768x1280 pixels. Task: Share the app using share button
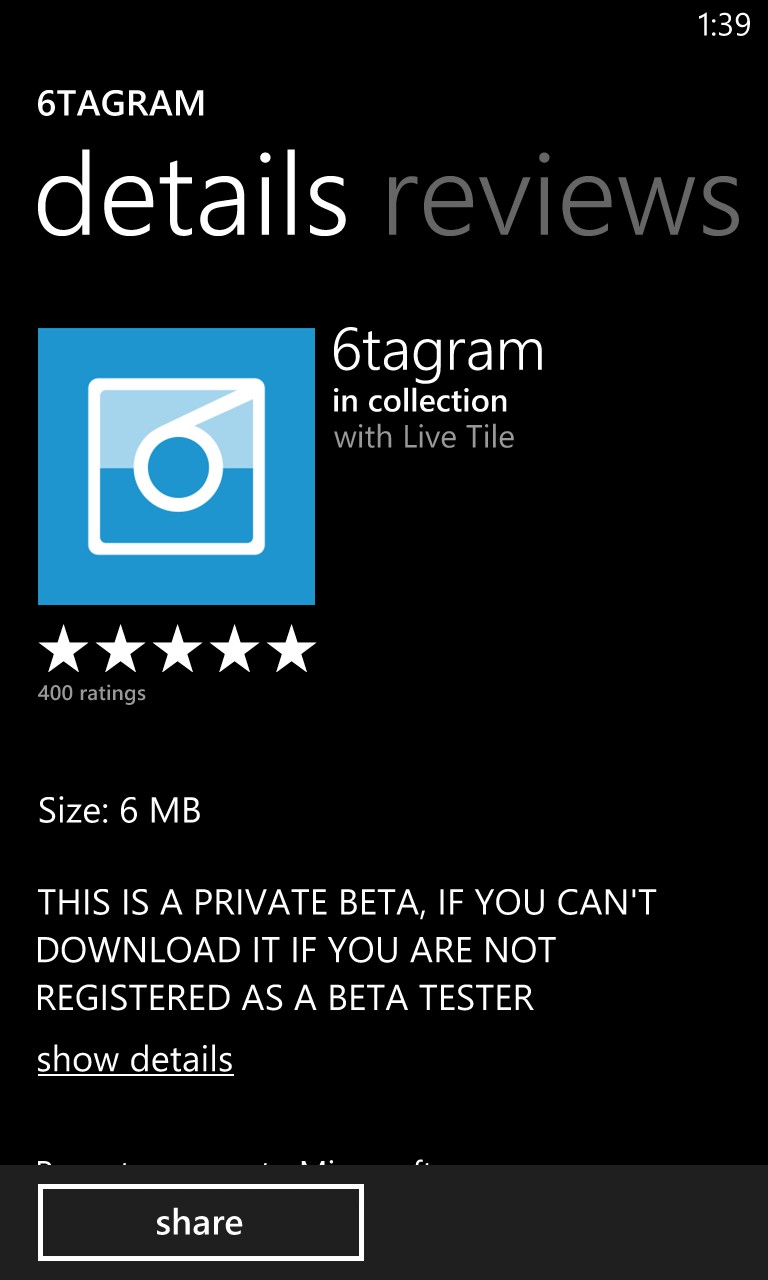(200, 1222)
